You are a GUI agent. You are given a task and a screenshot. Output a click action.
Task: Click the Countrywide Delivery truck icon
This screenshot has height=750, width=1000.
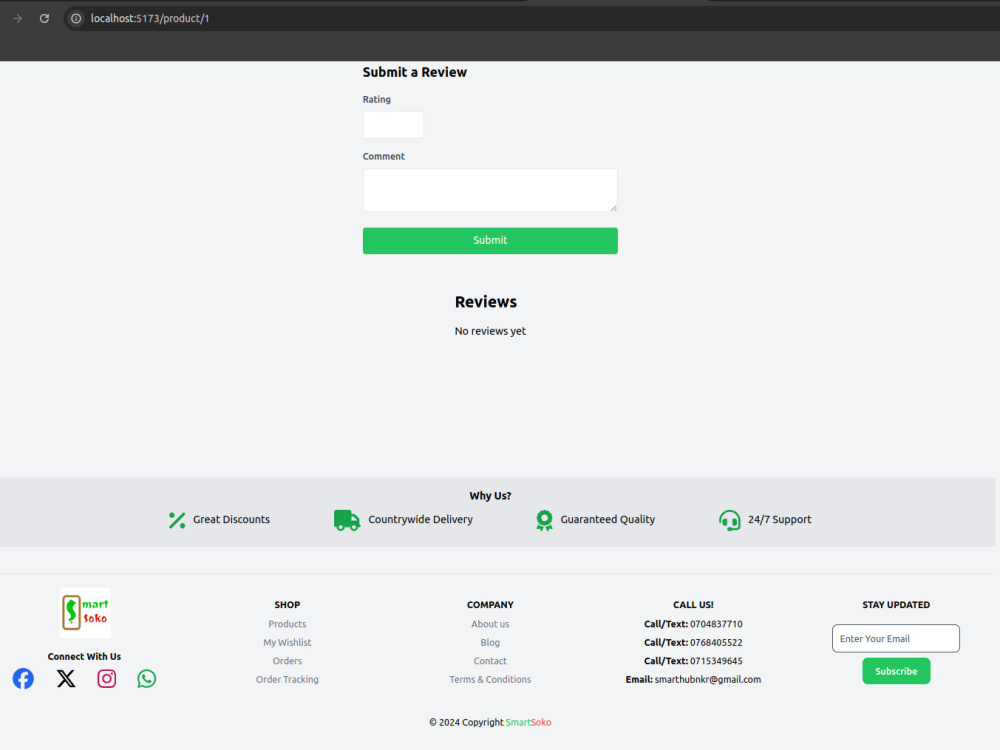coord(346,520)
